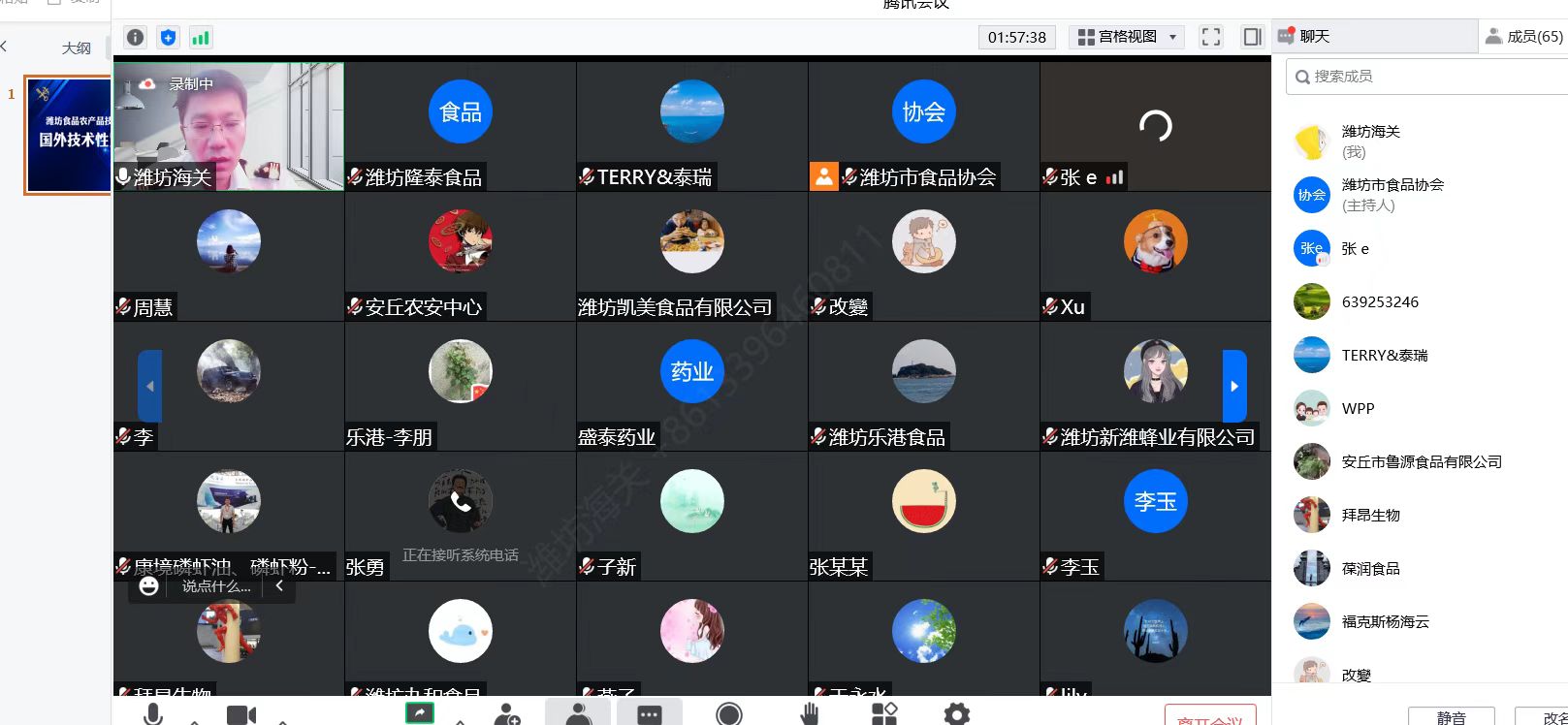Image resolution: width=1568 pixels, height=725 pixels.
Task: Toggle the camera in the bottom toolbar
Action: pos(241,715)
